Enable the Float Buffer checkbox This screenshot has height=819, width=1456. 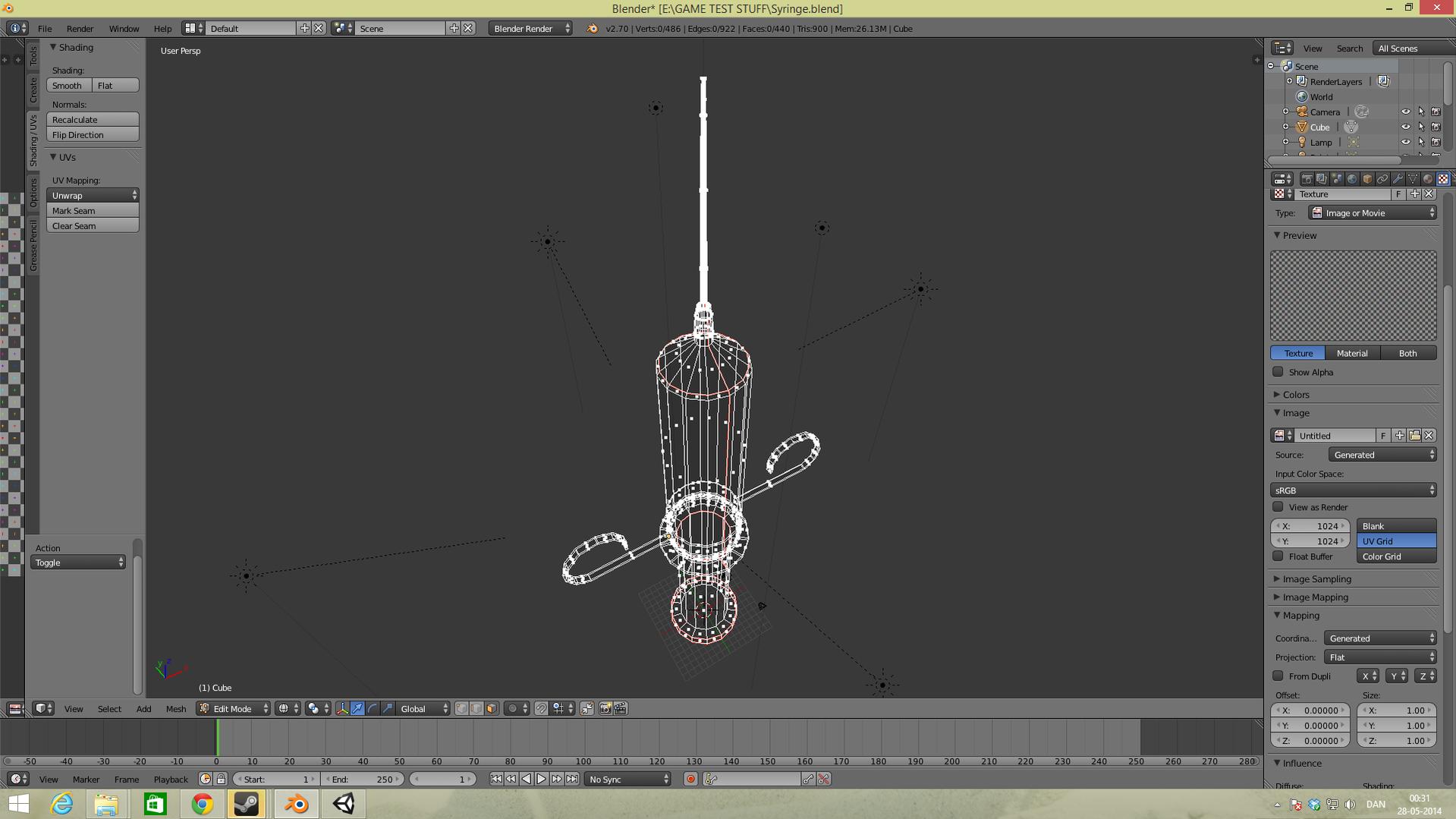pos(1278,556)
